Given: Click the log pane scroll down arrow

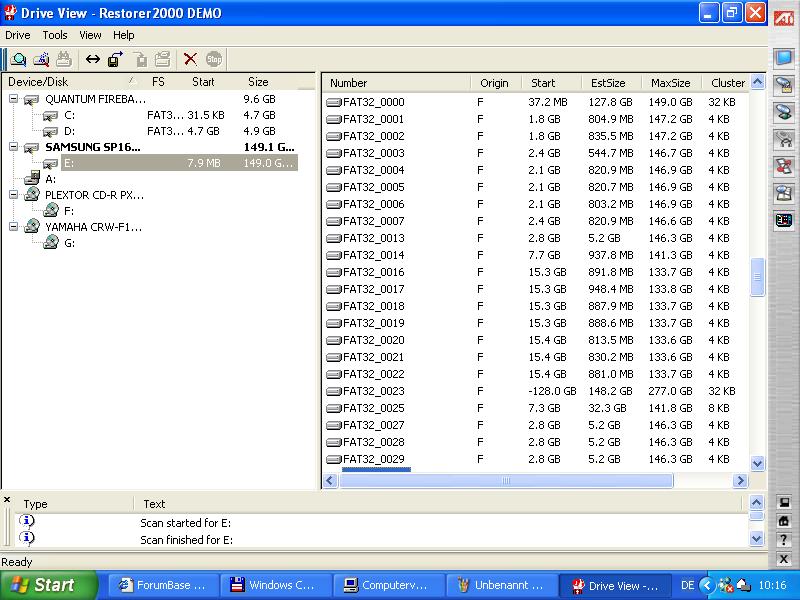Looking at the screenshot, I should click(x=757, y=538).
